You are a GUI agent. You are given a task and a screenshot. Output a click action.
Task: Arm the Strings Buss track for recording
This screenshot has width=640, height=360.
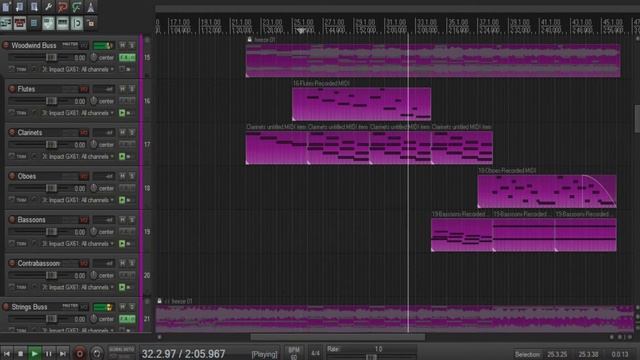(6, 307)
